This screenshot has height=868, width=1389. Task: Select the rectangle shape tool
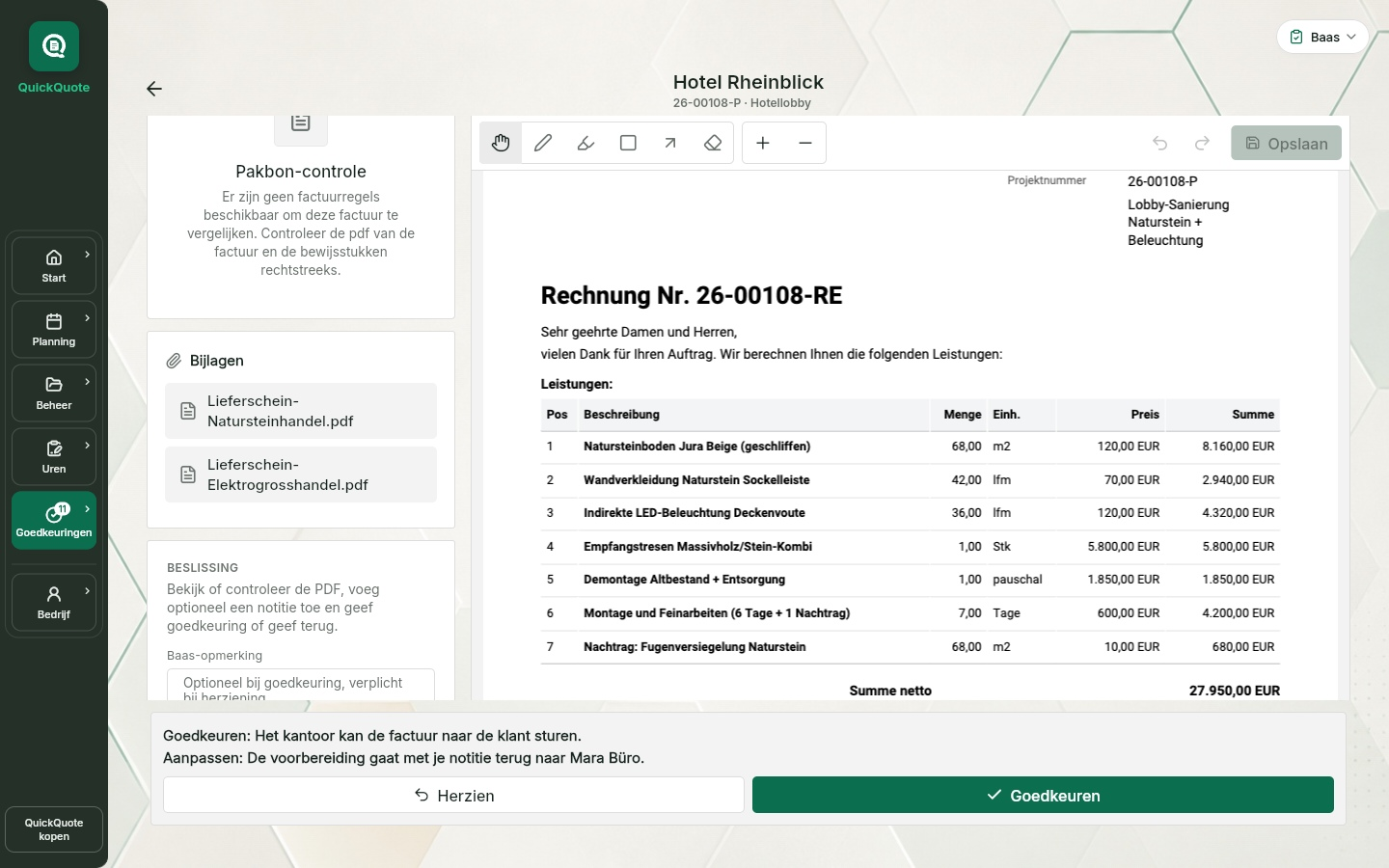(x=628, y=143)
